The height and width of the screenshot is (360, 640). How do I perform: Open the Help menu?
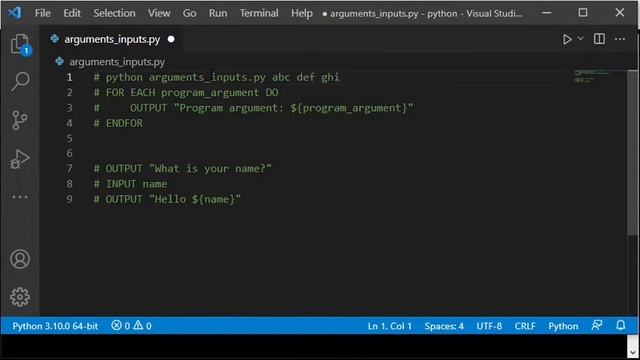302,13
